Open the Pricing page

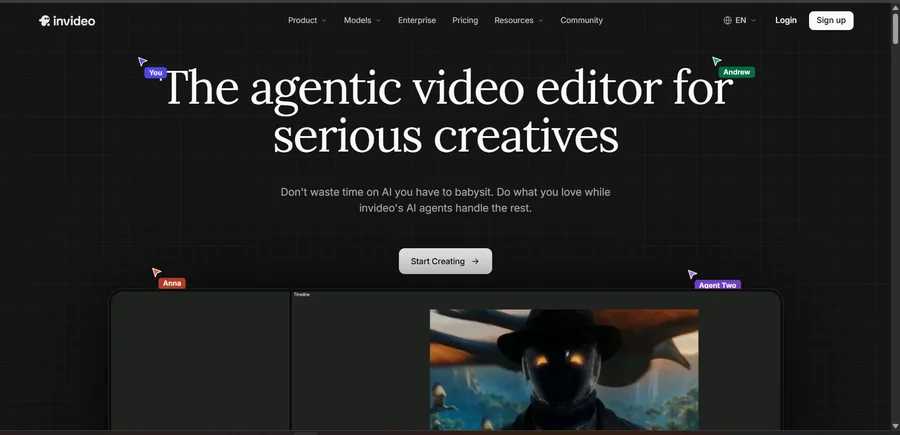[465, 20]
